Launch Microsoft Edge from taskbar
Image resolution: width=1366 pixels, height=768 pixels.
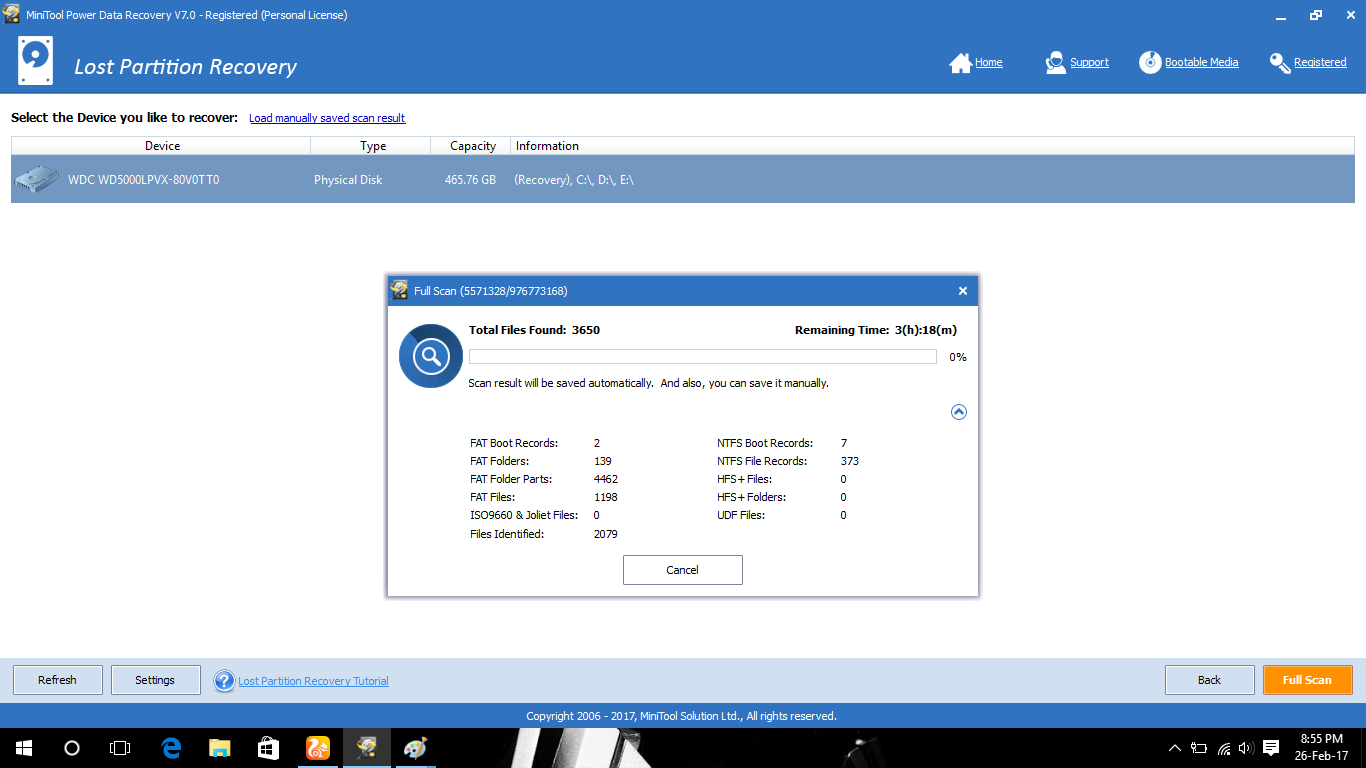[x=171, y=748]
